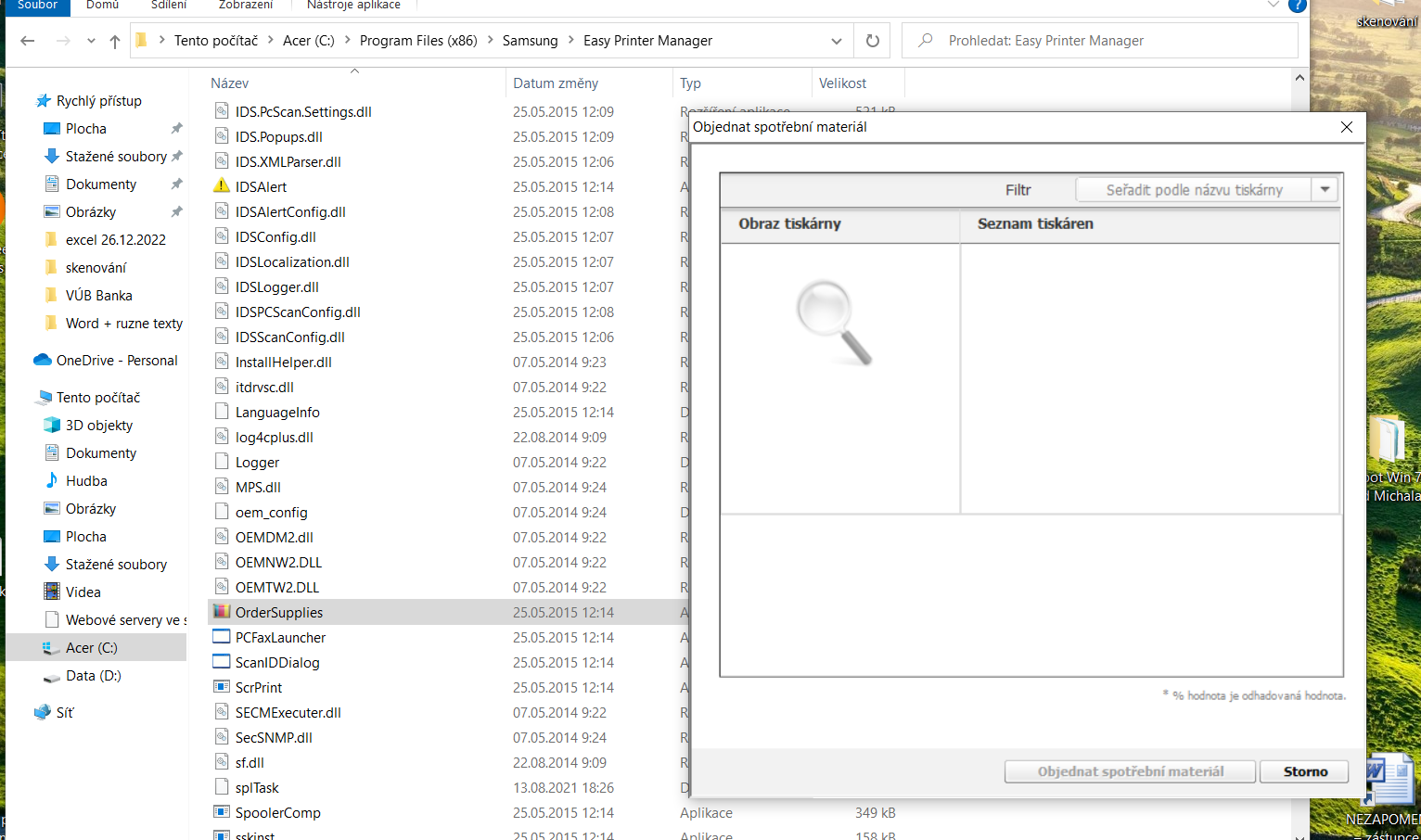Image resolution: width=1421 pixels, height=840 pixels.
Task: Expand breadcrumb chevron after Program Files (x86)
Action: tap(492, 40)
